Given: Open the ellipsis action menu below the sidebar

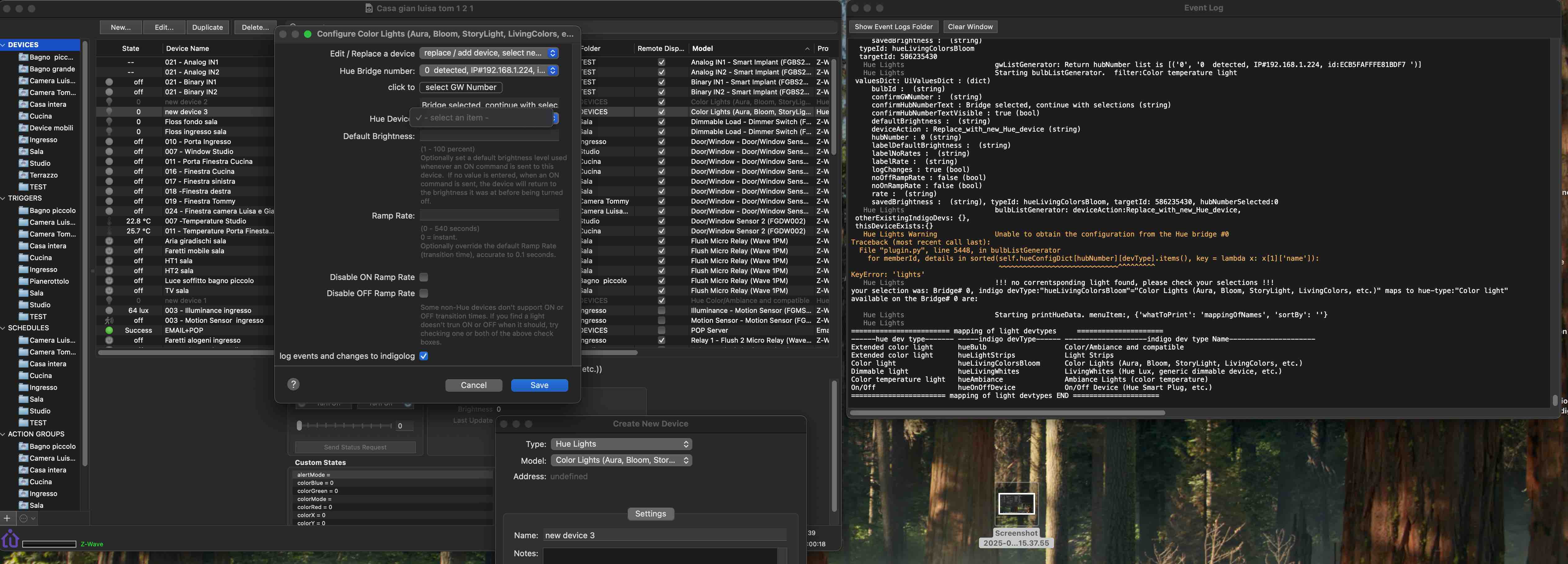Looking at the screenshot, I should click(x=27, y=518).
